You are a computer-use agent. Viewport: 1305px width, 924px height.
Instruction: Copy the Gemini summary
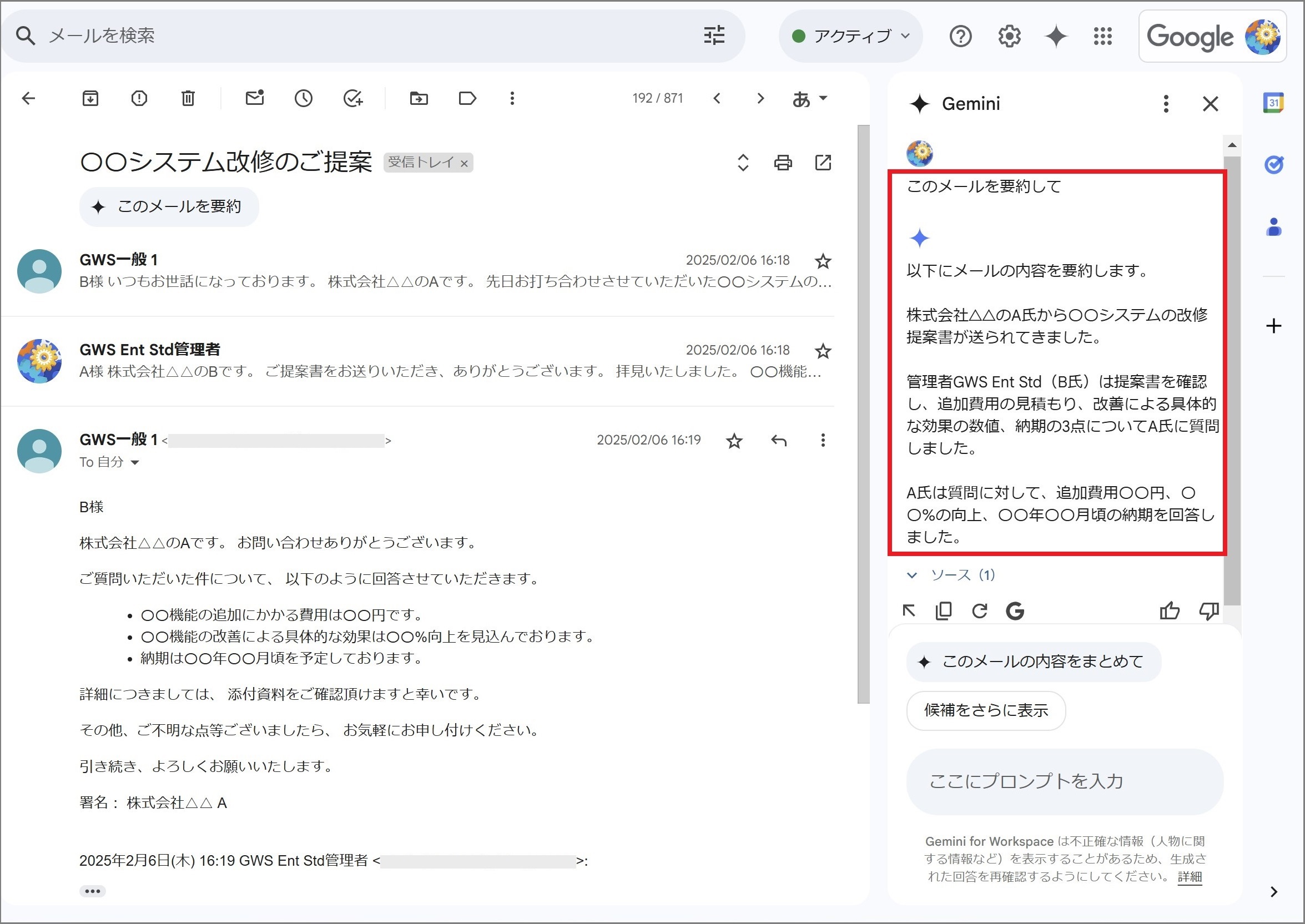(944, 611)
